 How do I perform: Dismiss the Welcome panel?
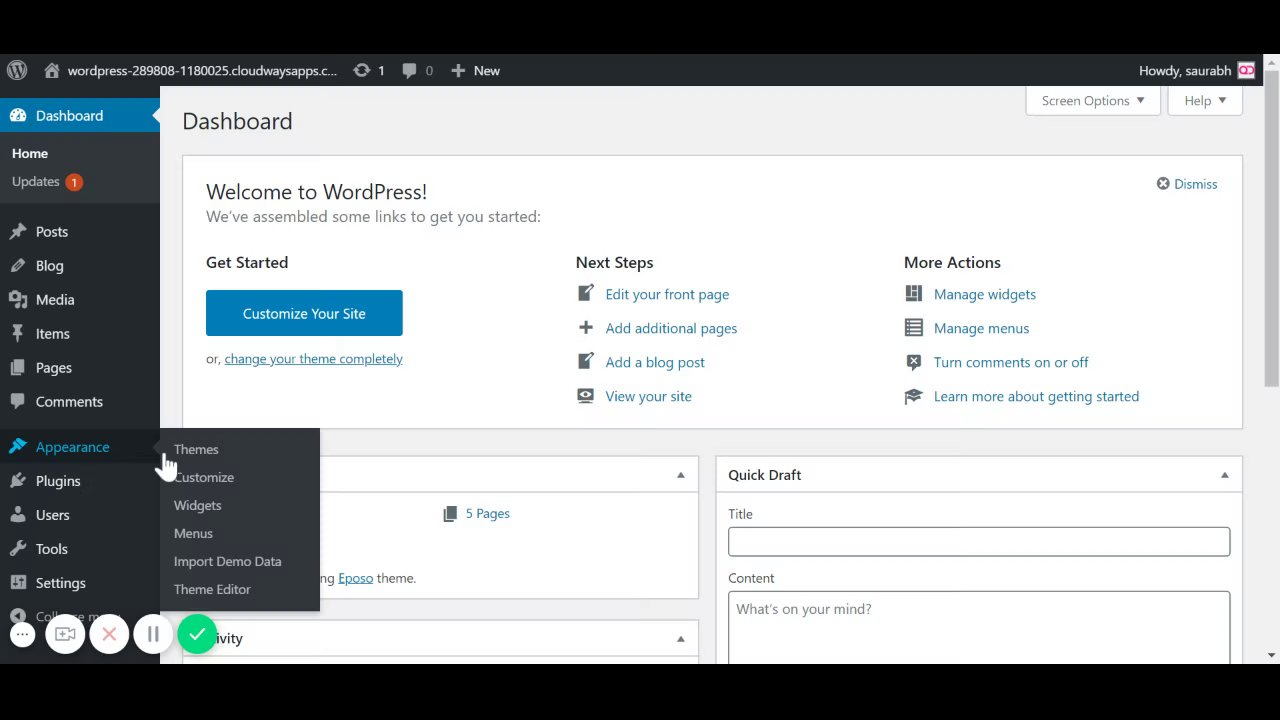(x=1187, y=184)
